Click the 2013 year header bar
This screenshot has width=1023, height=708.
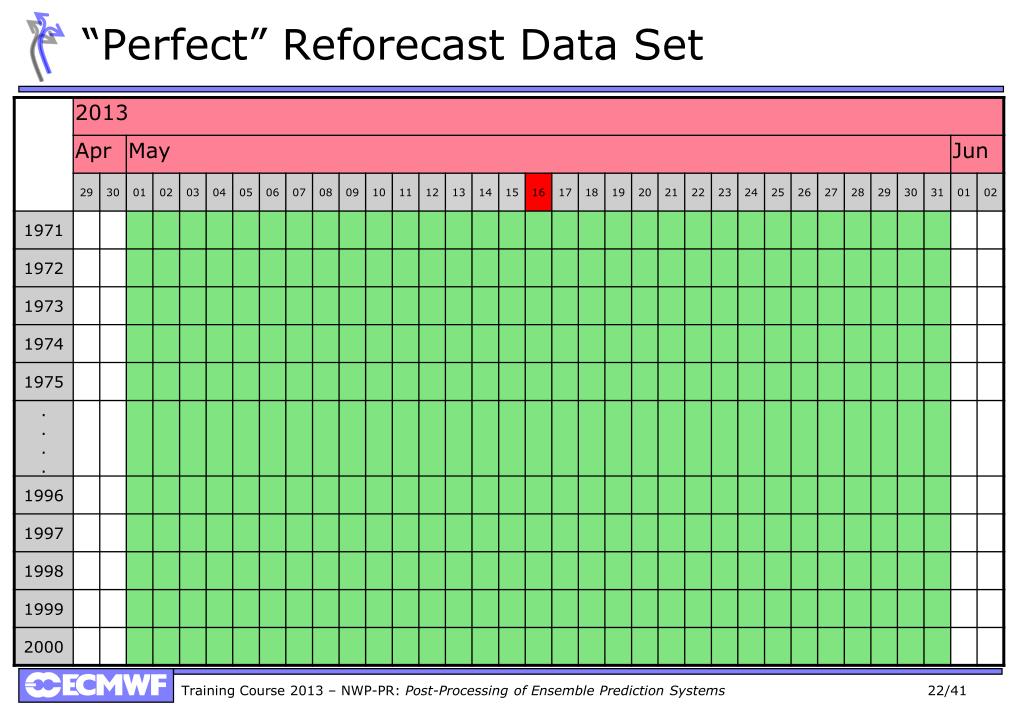[538, 117]
